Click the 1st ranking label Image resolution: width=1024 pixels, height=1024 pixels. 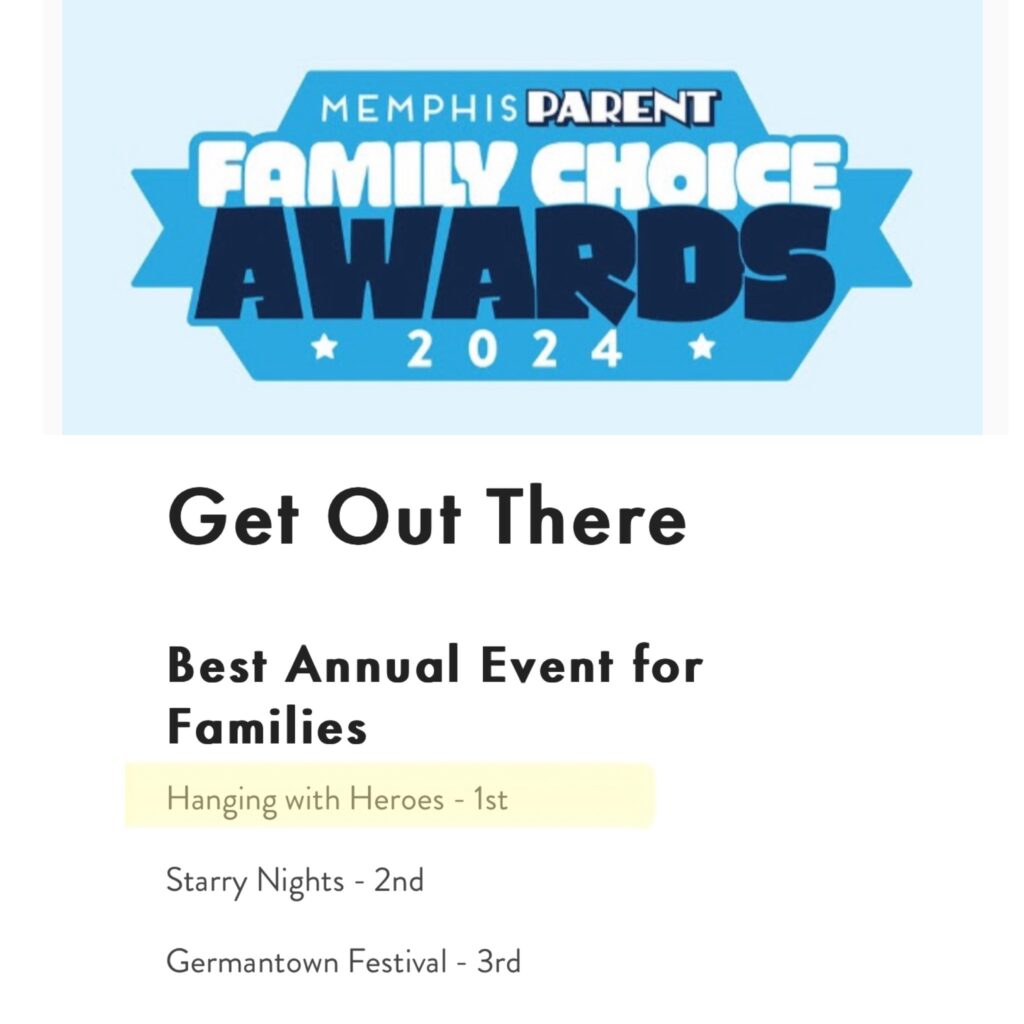(x=490, y=799)
